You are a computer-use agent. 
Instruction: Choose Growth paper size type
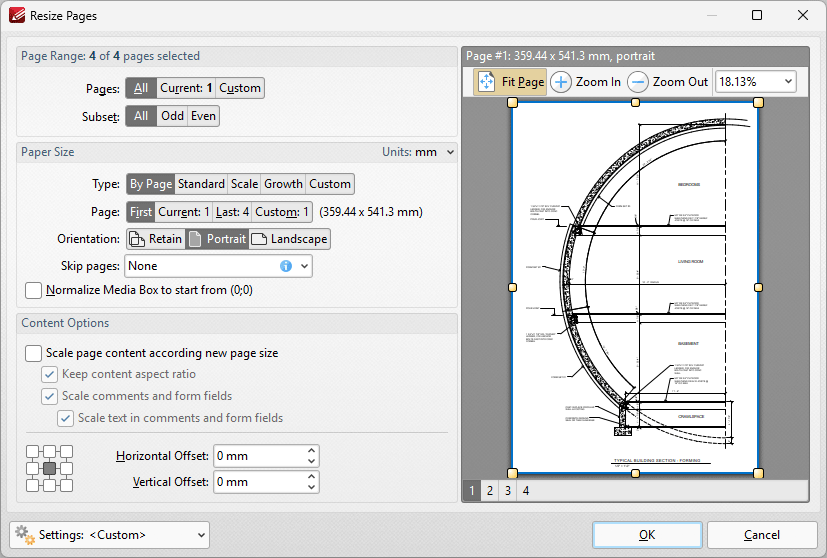point(283,184)
